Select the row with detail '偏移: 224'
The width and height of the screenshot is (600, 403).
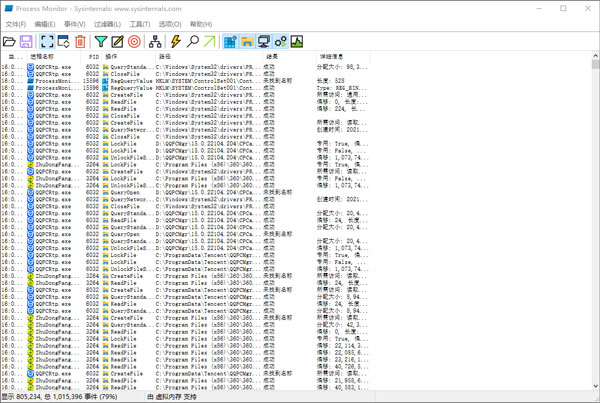coord(185,109)
